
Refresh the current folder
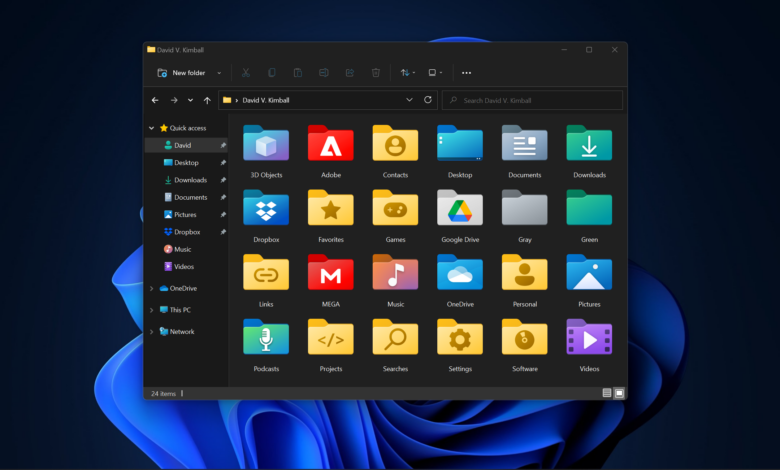tap(428, 100)
